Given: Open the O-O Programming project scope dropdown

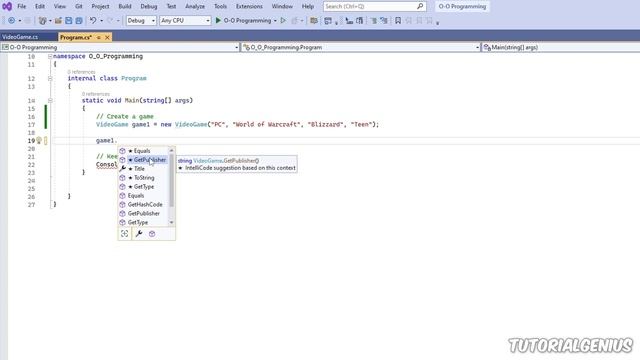Looking at the screenshot, I should (120, 47).
